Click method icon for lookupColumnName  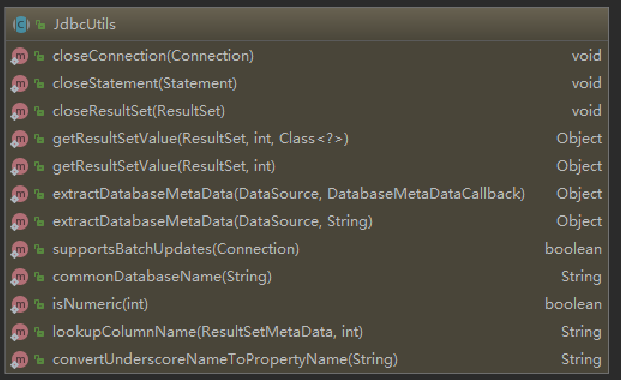click(x=19, y=332)
